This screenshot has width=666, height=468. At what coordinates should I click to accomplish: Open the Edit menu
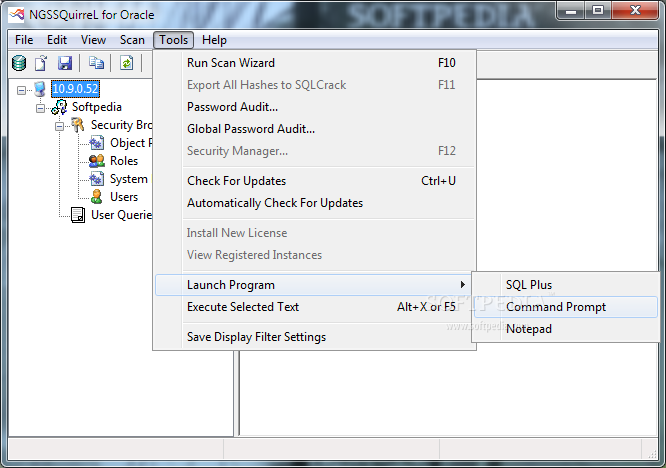[x=57, y=40]
